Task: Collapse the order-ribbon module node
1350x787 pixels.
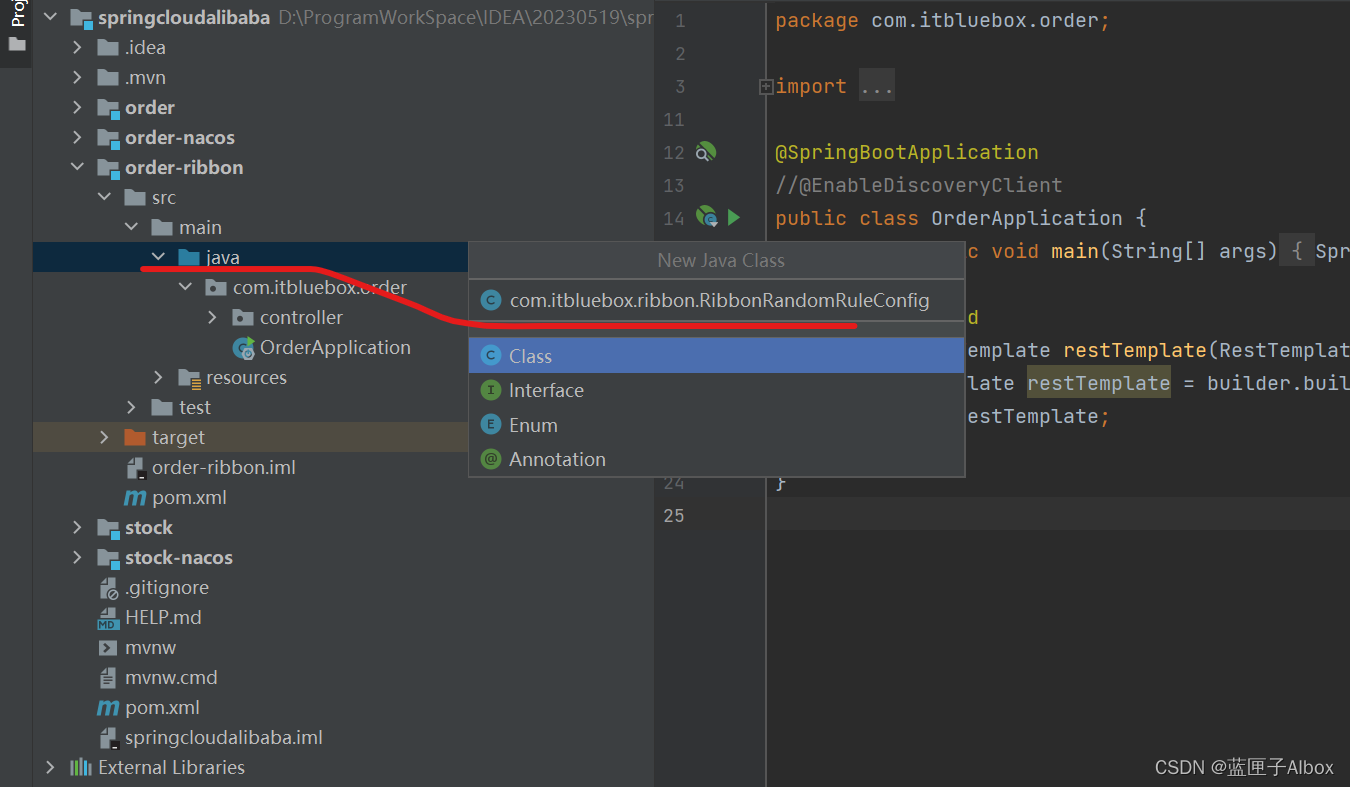Action: pos(78,168)
